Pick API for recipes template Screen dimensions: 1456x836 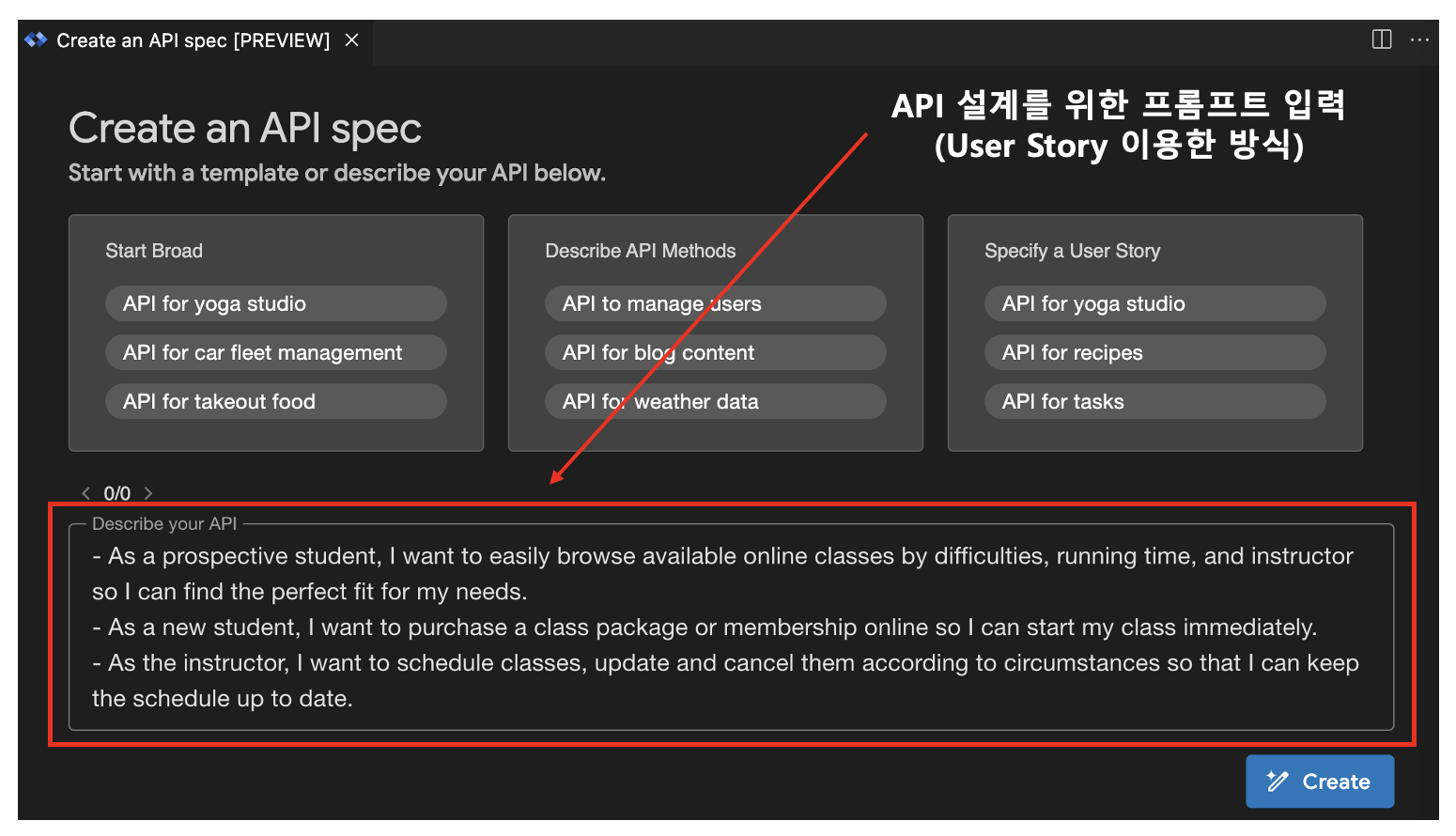1155,352
